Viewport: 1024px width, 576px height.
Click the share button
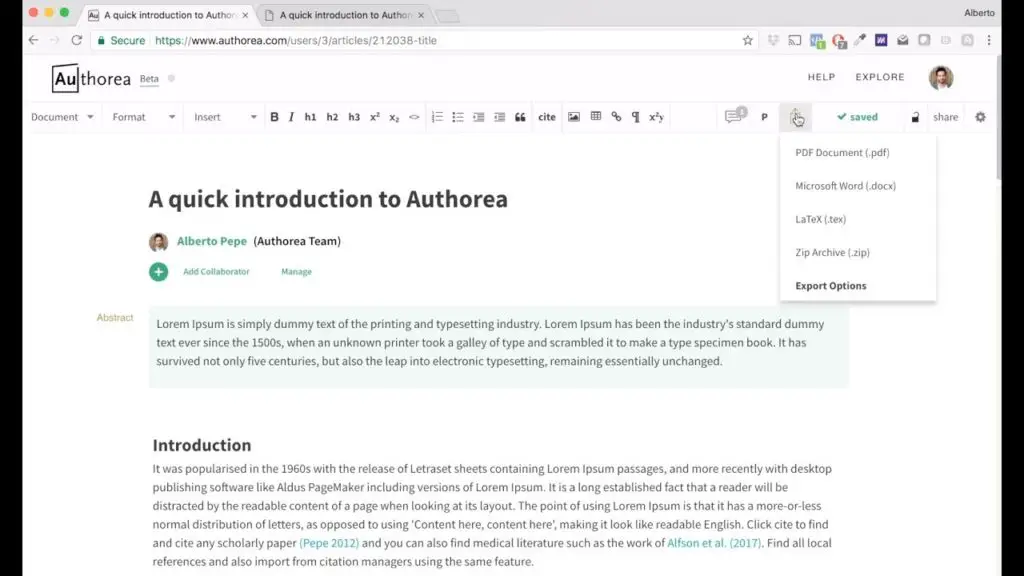pos(945,117)
